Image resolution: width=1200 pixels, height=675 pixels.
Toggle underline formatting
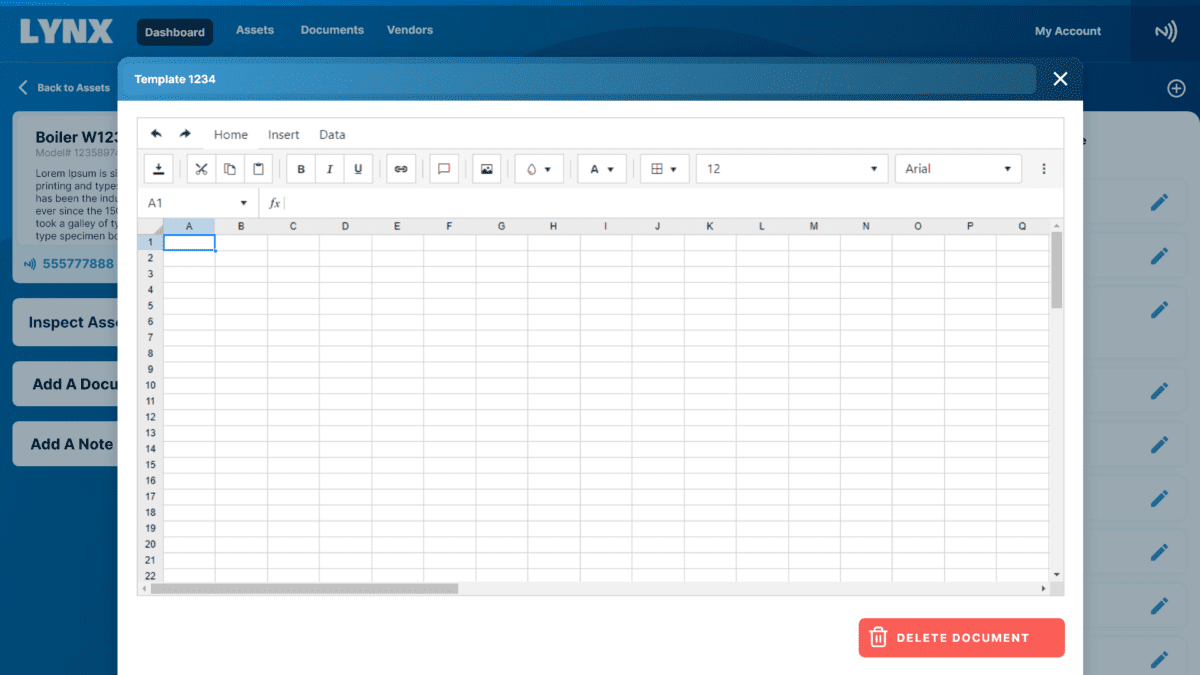click(x=358, y=169)
